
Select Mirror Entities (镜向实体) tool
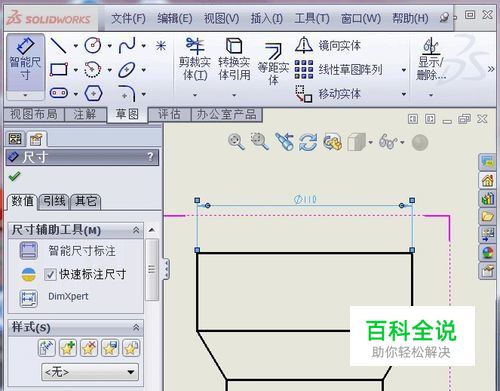328,46
